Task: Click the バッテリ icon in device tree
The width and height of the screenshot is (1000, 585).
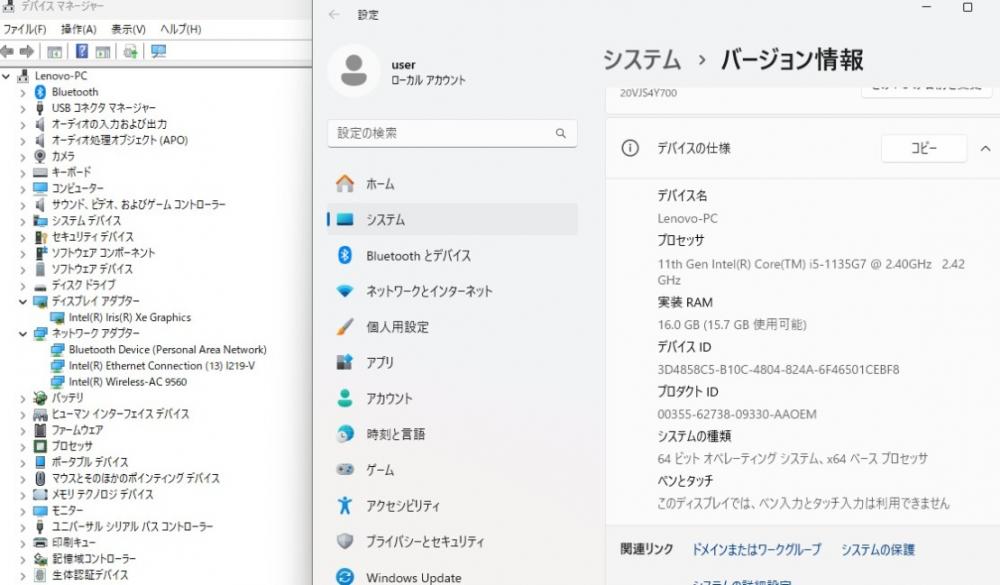Action: pos(40,397)
